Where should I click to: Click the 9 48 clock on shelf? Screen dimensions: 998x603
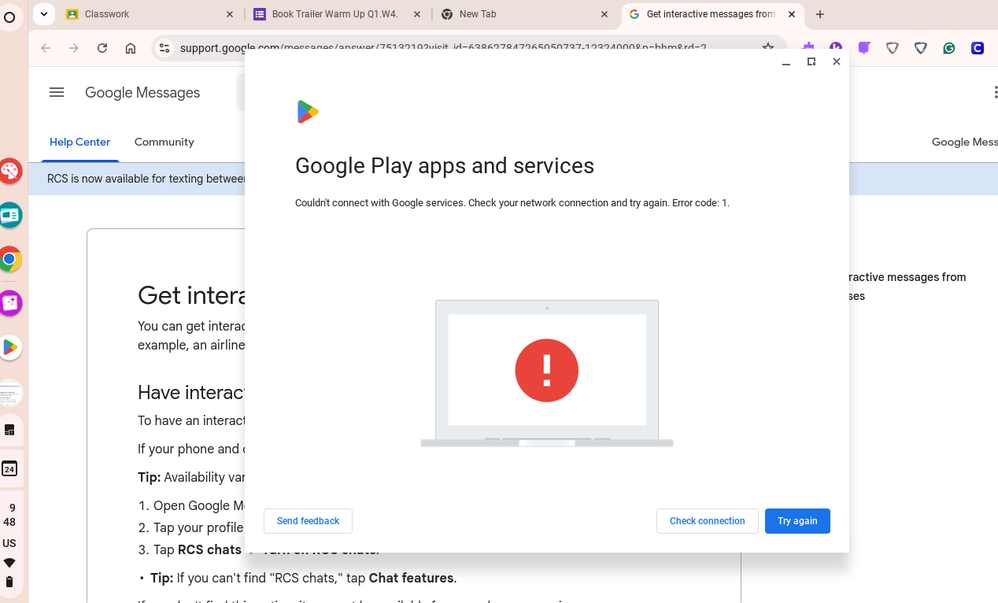coord(10,515)
